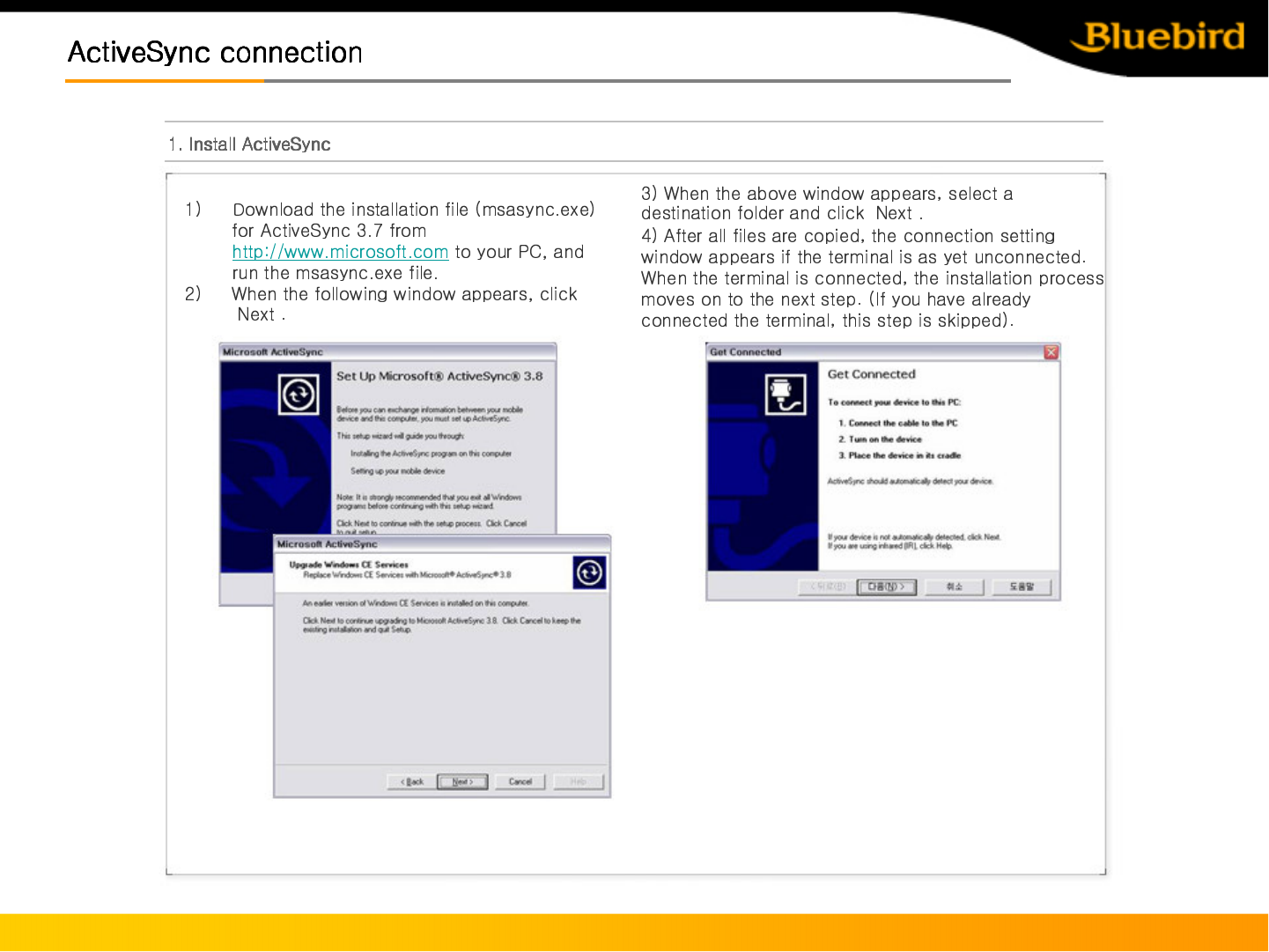This screenshot has height=952, width=1269.
Task: Click the disabled Korean back button (뒤로) in Get Connected
Action: tap(828, 587)
